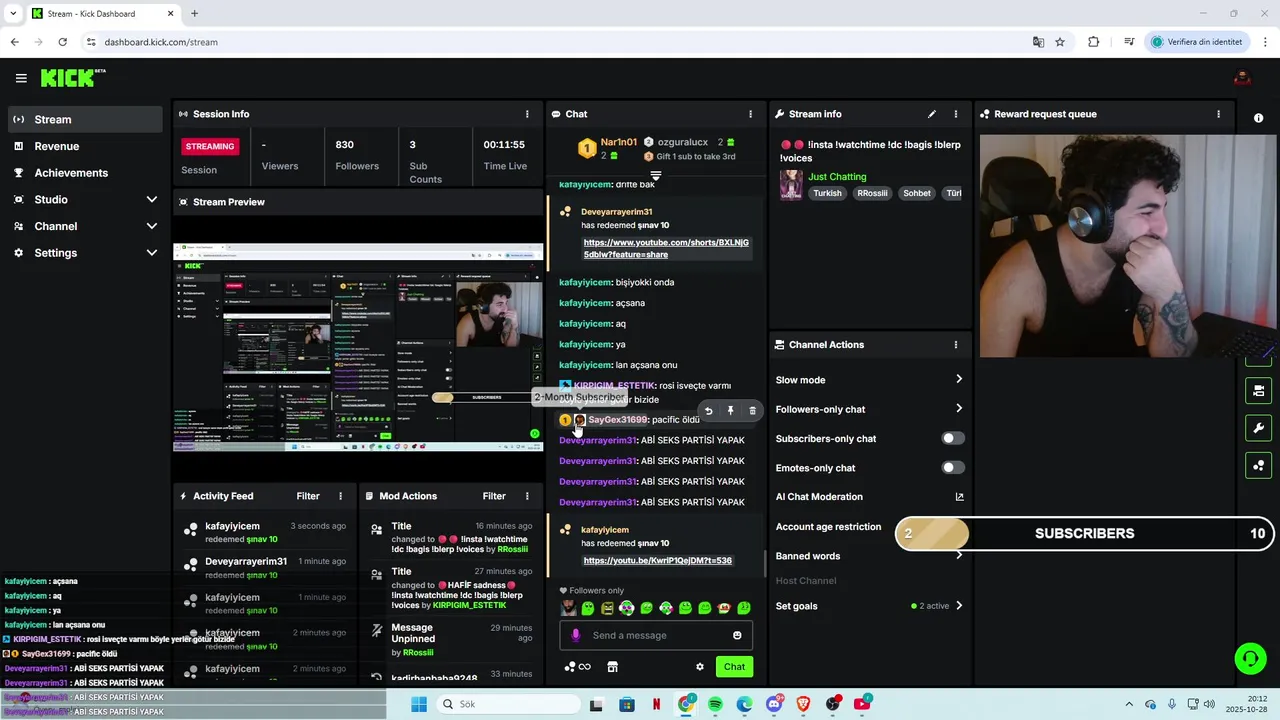This screenshot has width=1280, height=720.
Task: Open Channel Actions three-dot menu
Action: [x=955, y=345]
